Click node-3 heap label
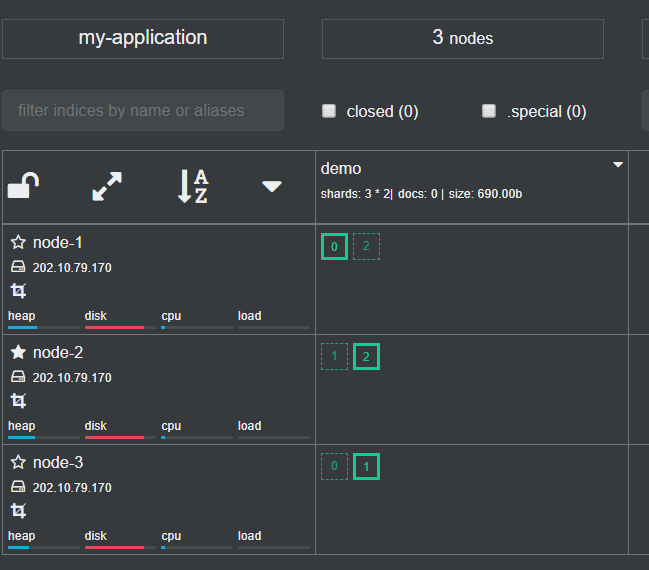Screen dimensions: 649x570 pyautogui.click(x=22, y=536)
